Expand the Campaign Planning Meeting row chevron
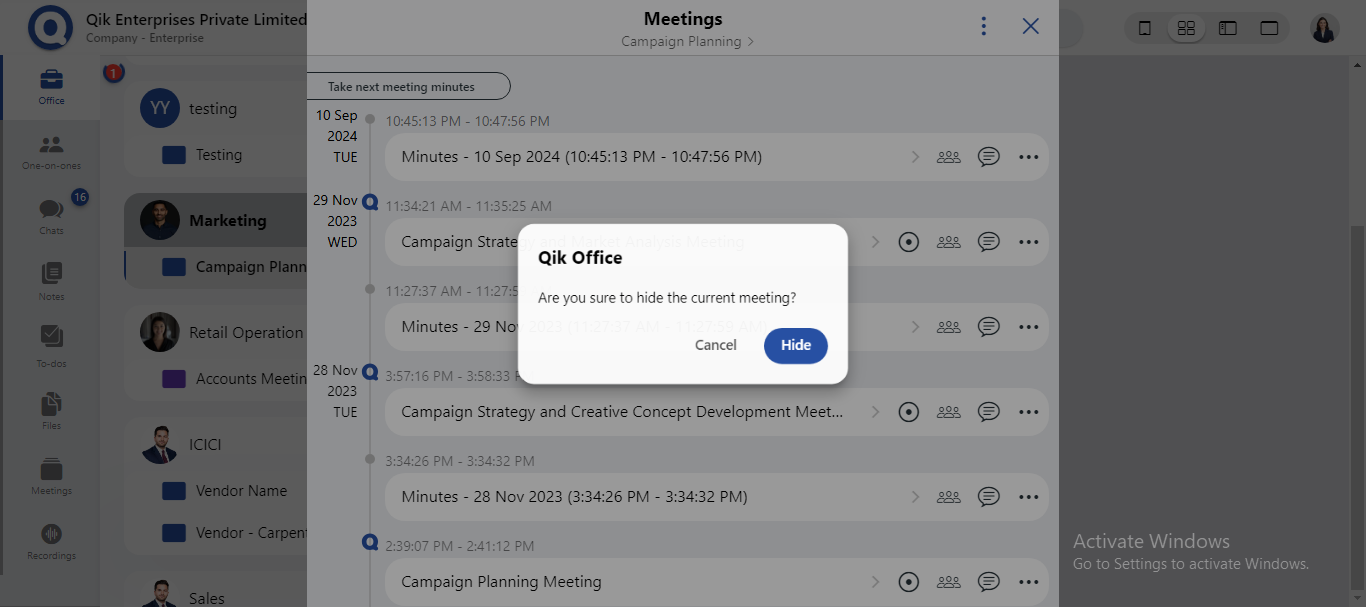 coord(875,582)
